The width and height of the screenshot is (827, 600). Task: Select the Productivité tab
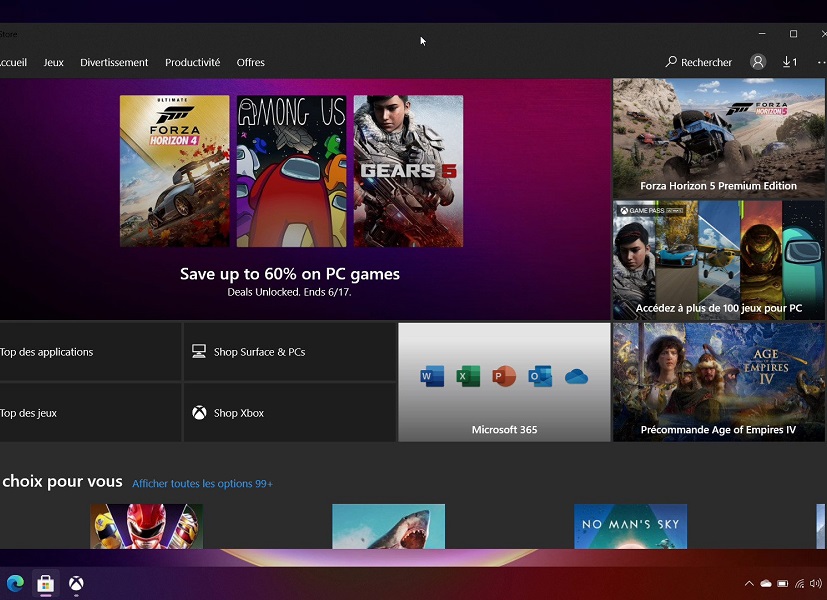(x=192, y=62)
